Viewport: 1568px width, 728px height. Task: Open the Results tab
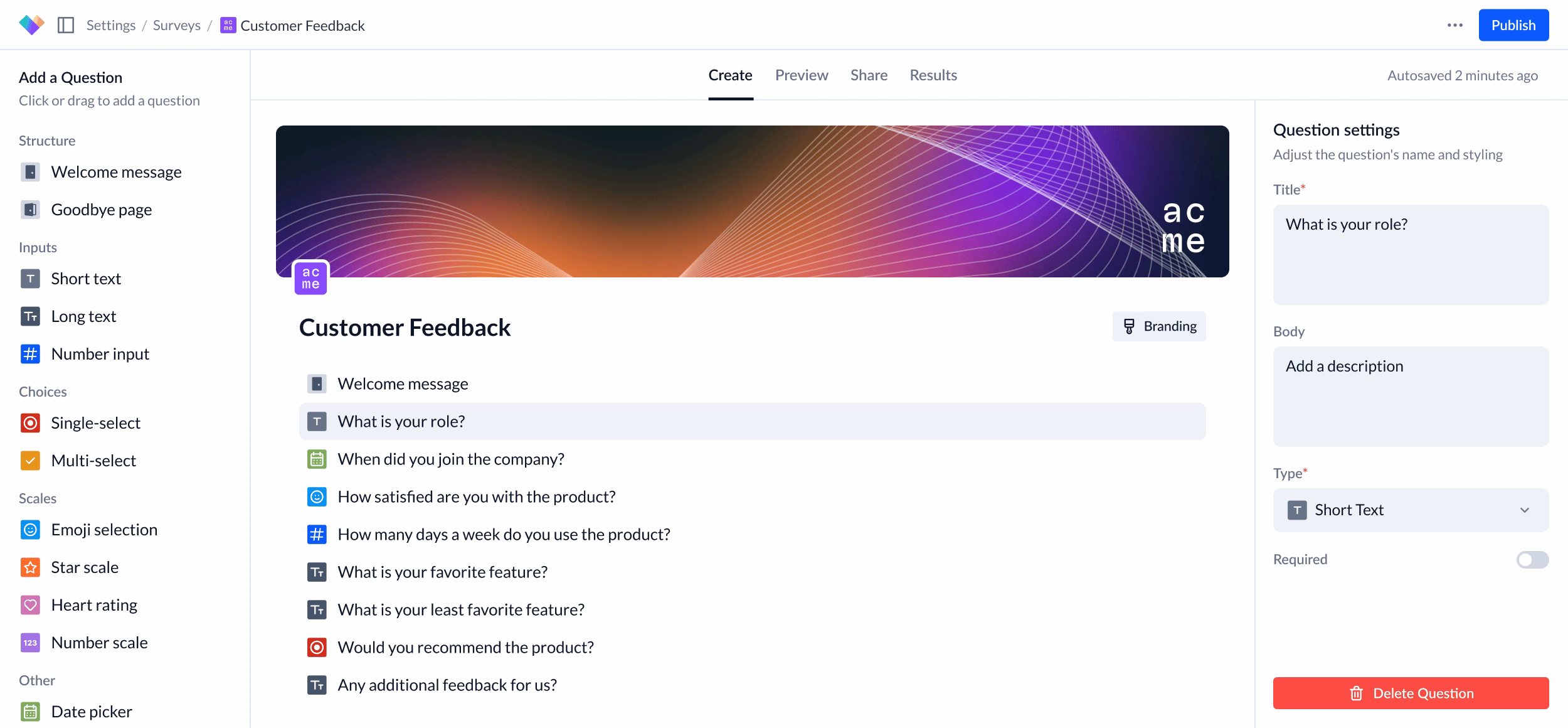click(933, 75)
